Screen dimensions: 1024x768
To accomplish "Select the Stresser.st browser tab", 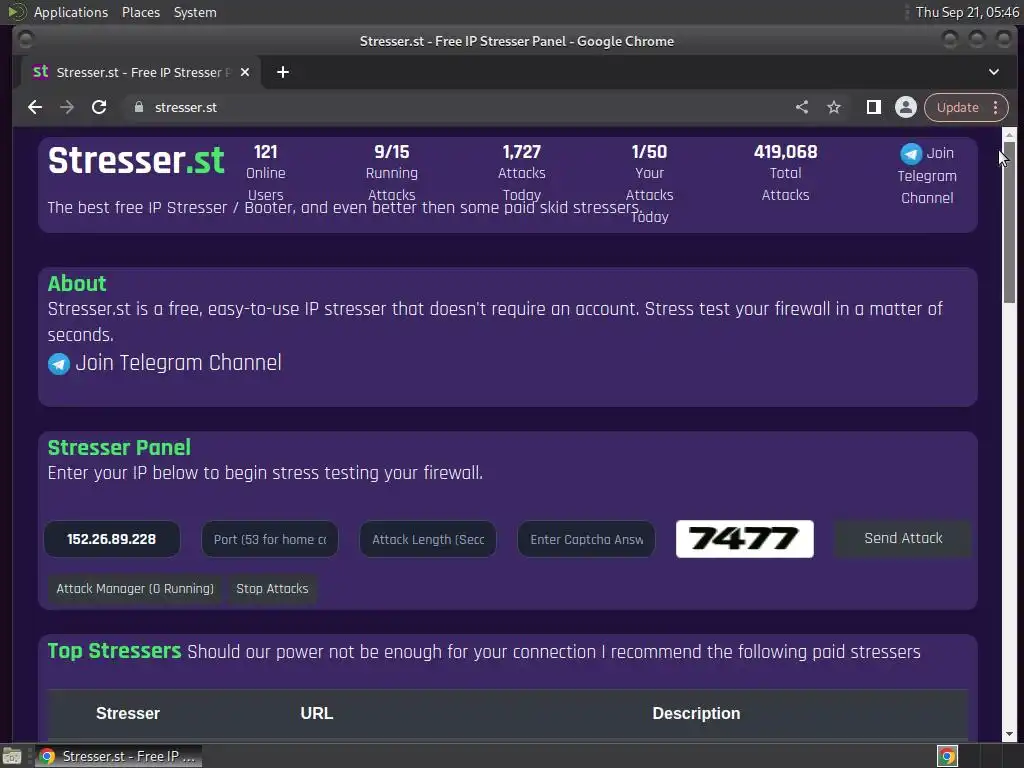I will coord(141,72).
